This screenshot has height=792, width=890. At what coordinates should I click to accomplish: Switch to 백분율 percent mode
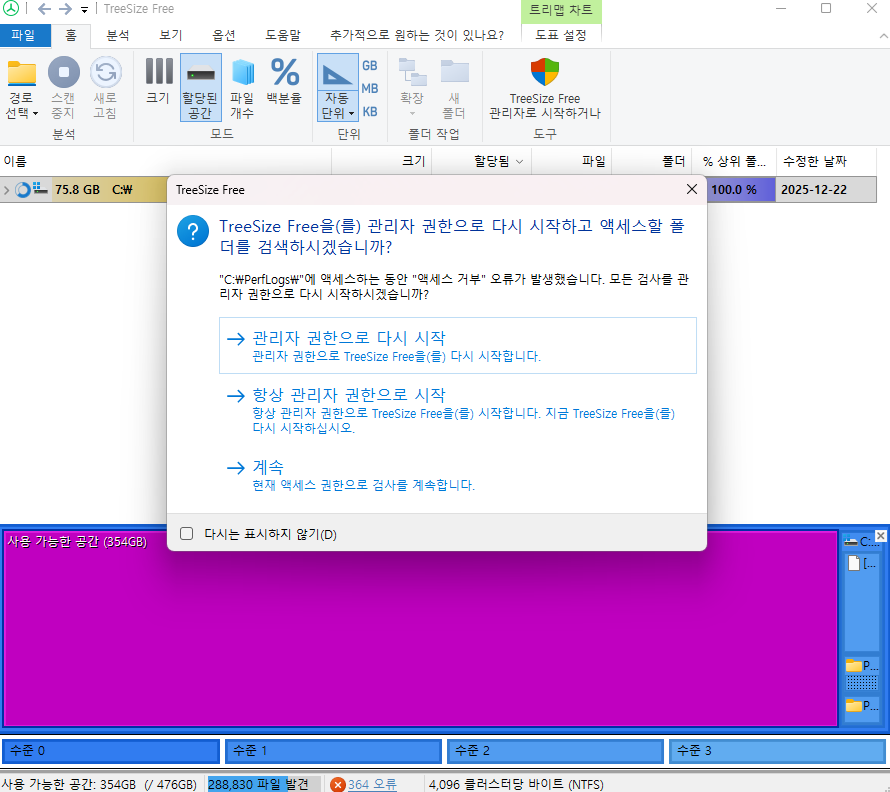click(x=284, y=80)
